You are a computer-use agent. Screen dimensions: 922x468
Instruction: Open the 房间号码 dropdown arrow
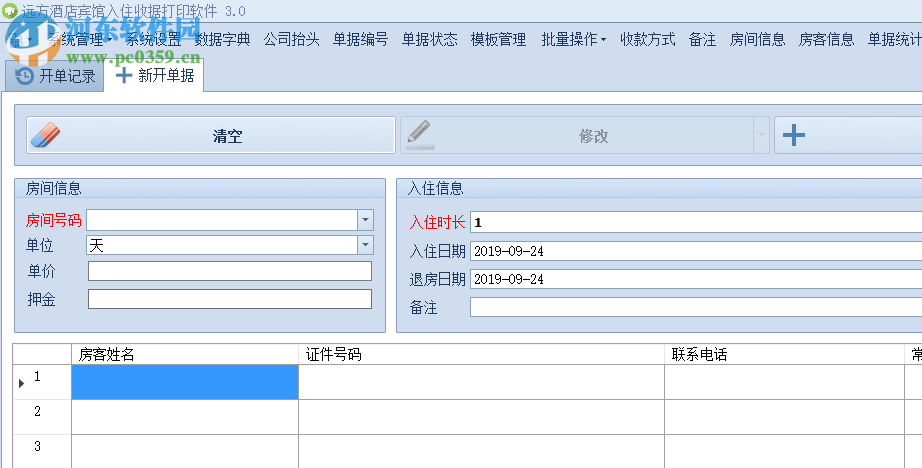(365, 220)
